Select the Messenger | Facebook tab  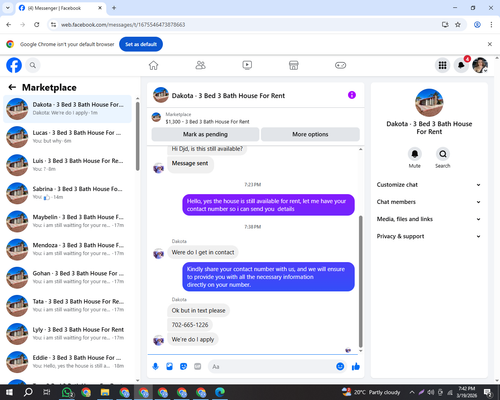pyautogui.click(x=60, y=8)
